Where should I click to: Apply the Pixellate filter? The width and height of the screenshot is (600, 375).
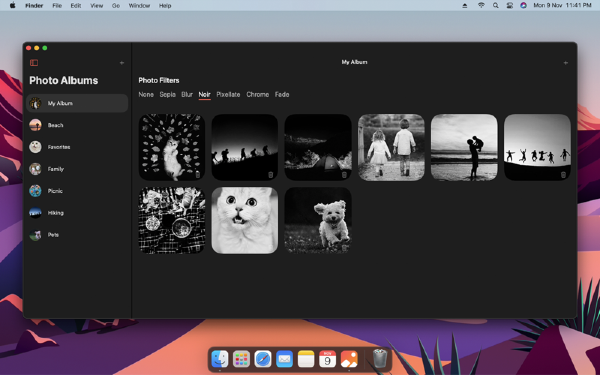click(x=228, y=95)
